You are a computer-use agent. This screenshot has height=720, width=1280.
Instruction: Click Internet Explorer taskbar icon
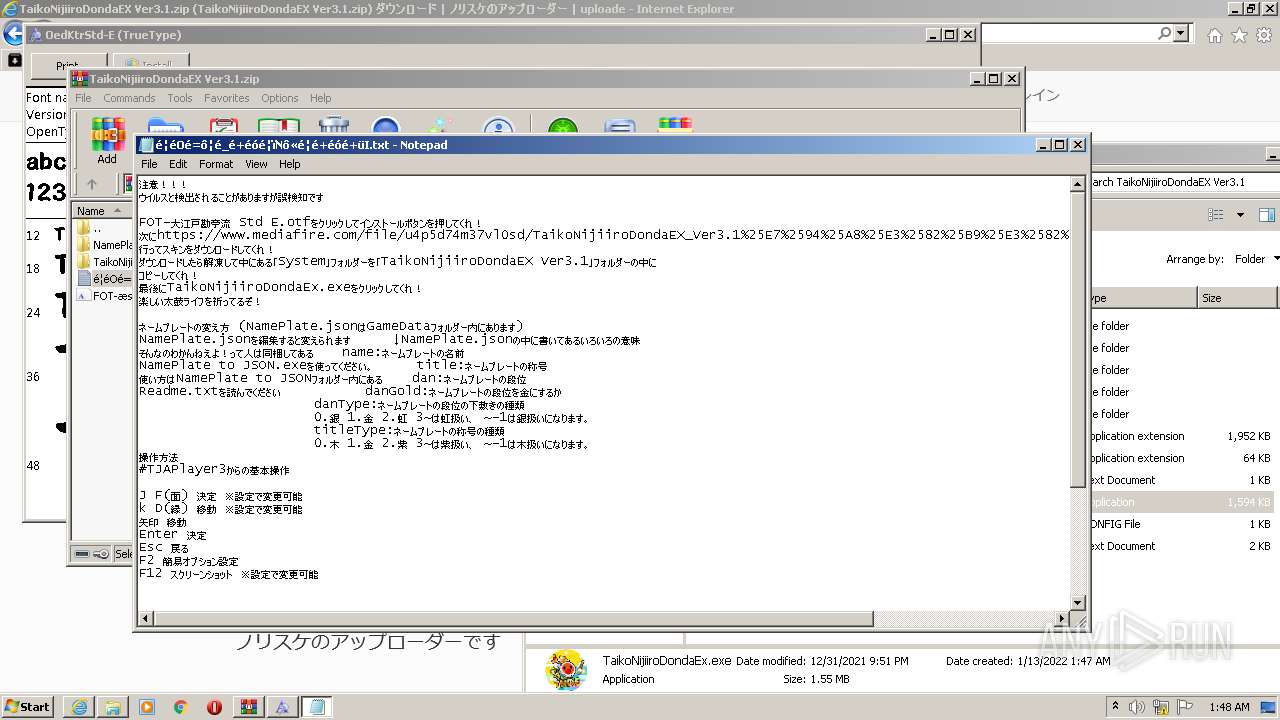79,707
